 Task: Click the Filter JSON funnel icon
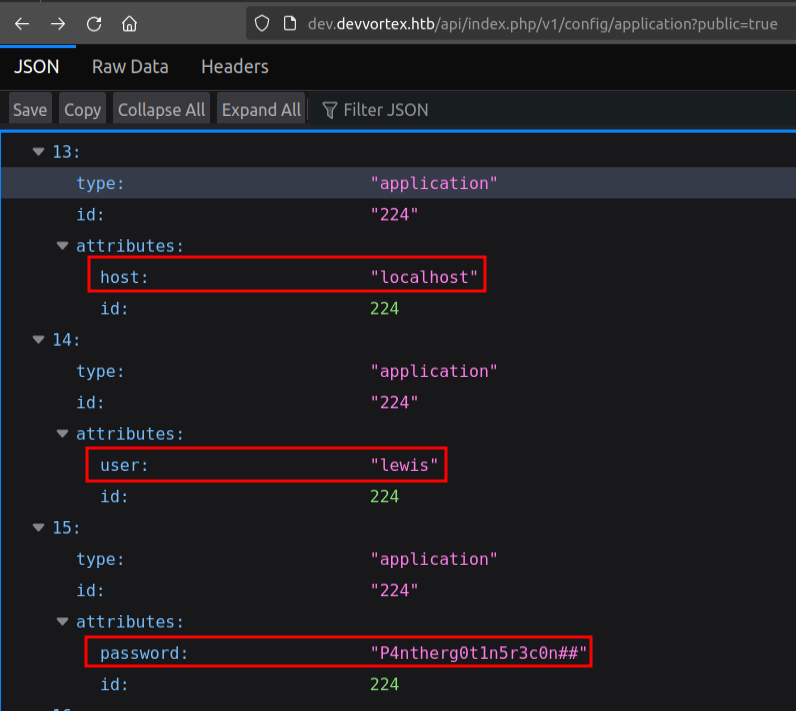[329, 110]
